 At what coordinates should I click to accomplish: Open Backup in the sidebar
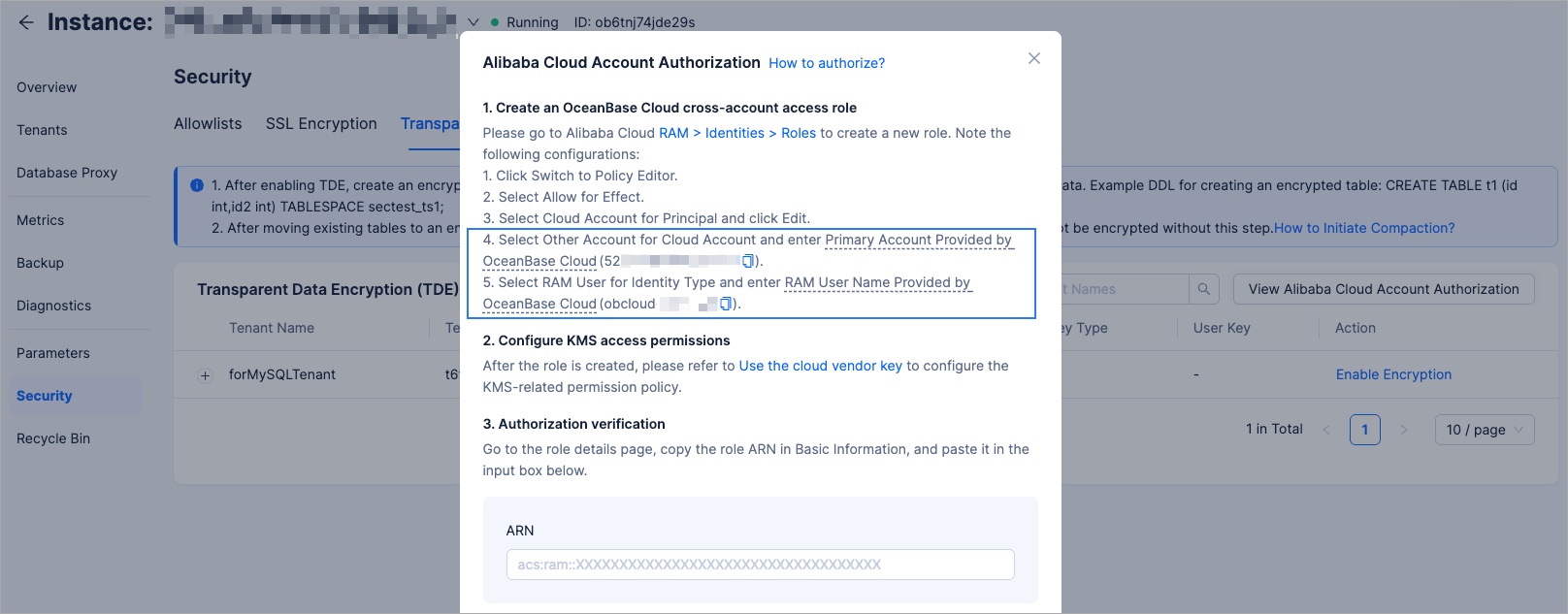(x=40, y=263)
